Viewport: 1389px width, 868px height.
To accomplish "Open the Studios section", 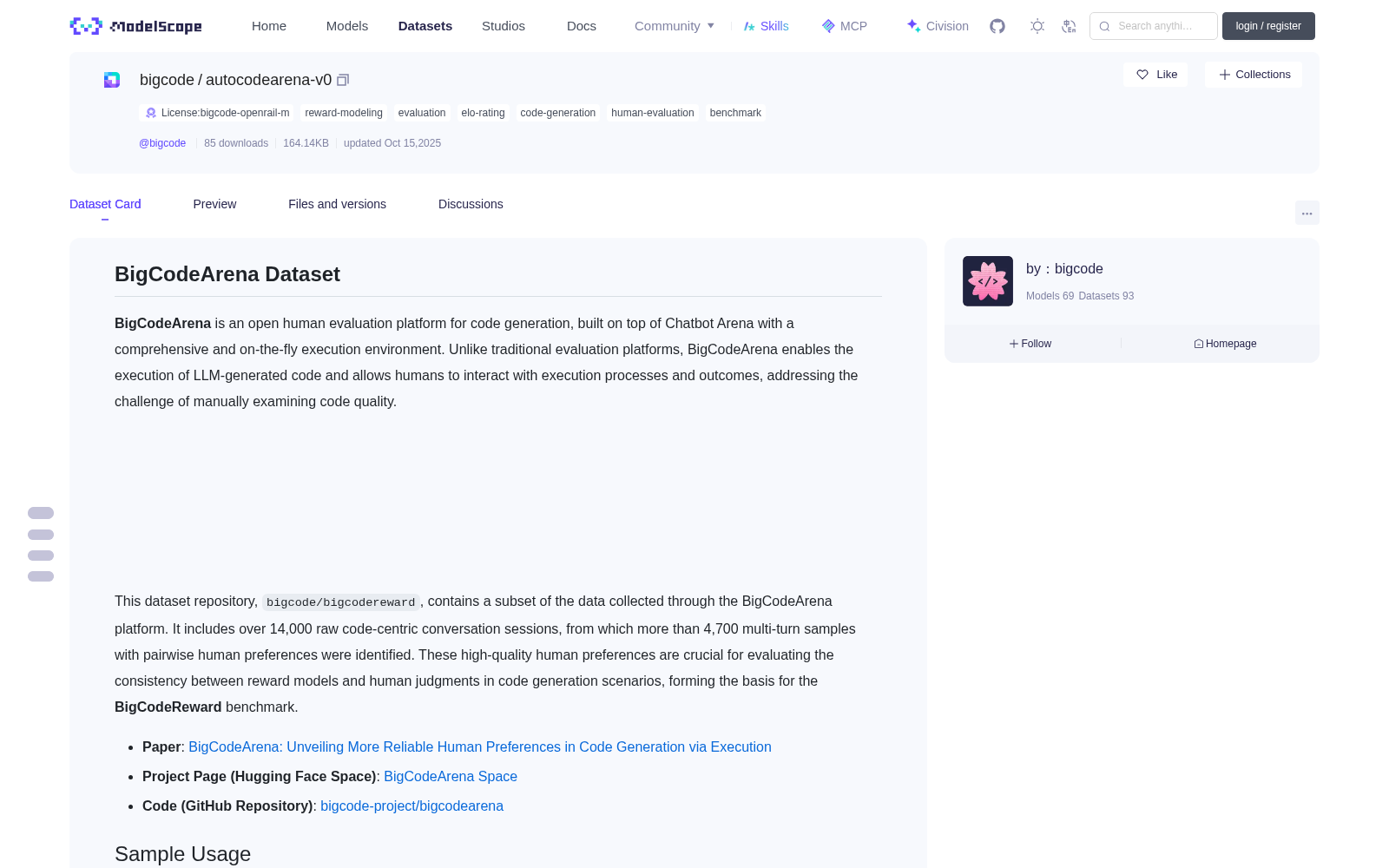I will click(504, 26).
